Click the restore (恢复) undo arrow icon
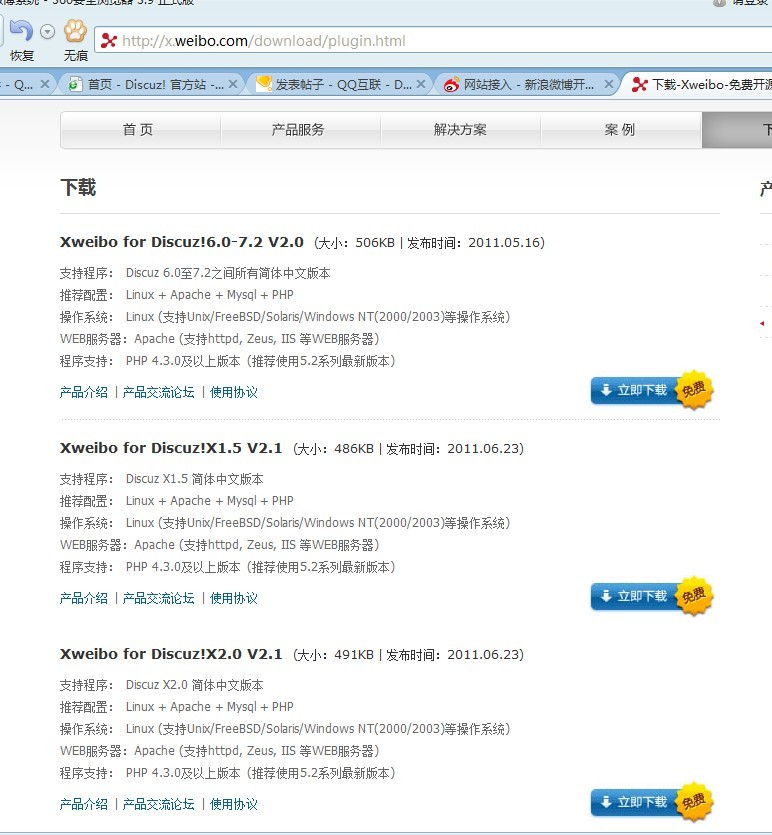The height and width of the screenshot is (835, 772). [21, 31]
